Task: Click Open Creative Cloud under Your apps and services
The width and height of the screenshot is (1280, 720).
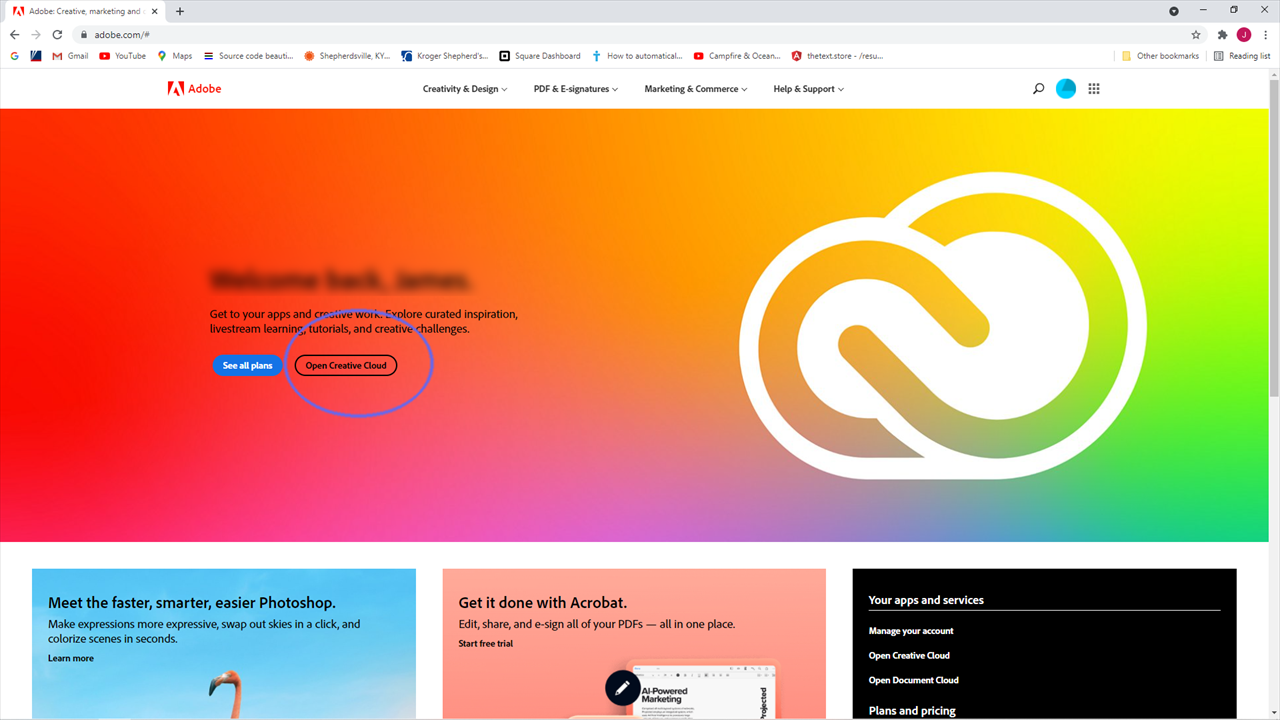Action: (909, 656)
